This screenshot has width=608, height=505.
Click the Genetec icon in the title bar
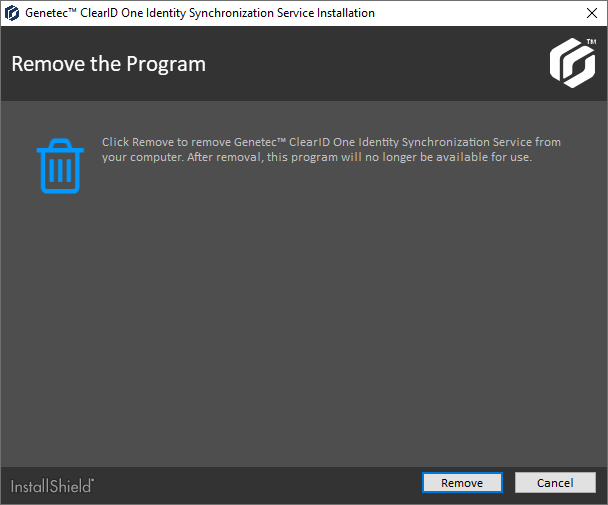(12, 13)
